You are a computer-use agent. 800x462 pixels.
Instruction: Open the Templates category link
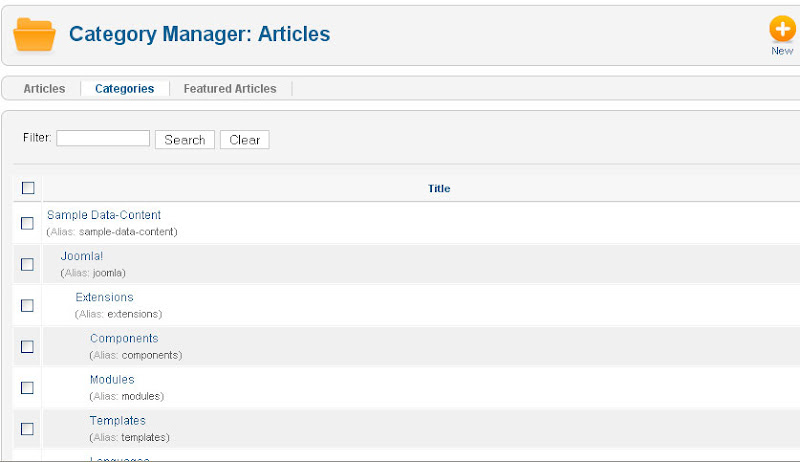(x=118, y=421)
